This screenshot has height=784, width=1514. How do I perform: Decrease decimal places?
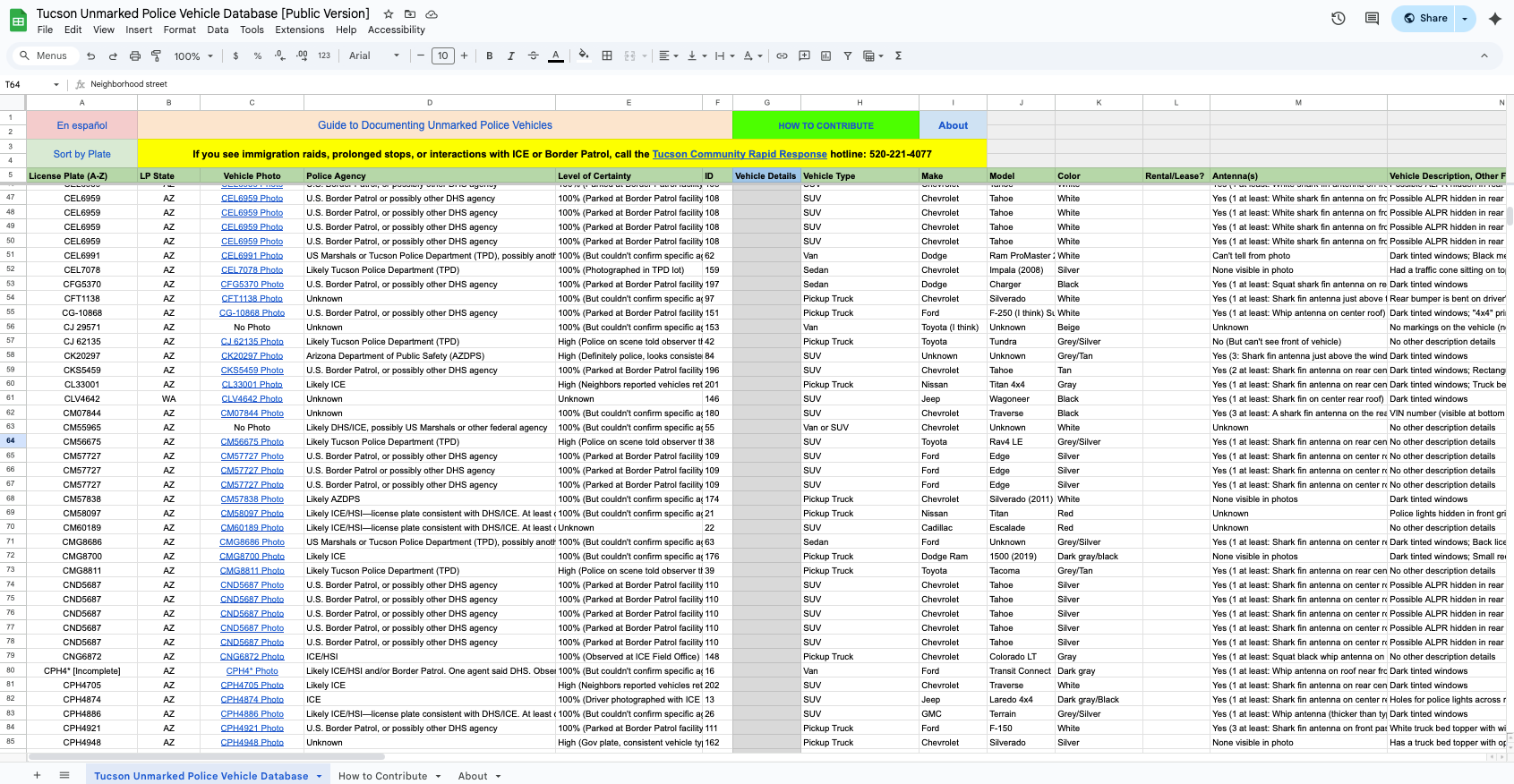(x=280, y=55)
